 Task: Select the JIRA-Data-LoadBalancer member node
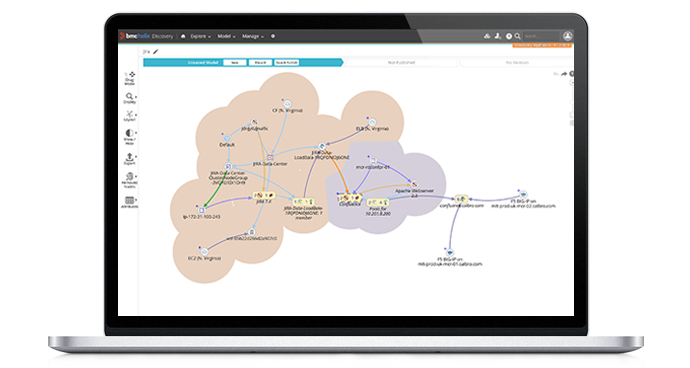(x=304, y=202)
